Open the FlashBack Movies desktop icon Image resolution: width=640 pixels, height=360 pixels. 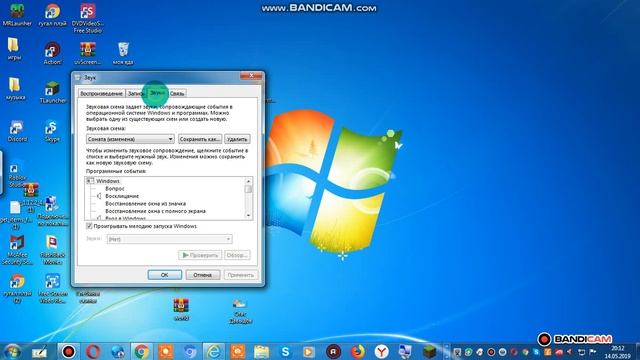[52, 250]
